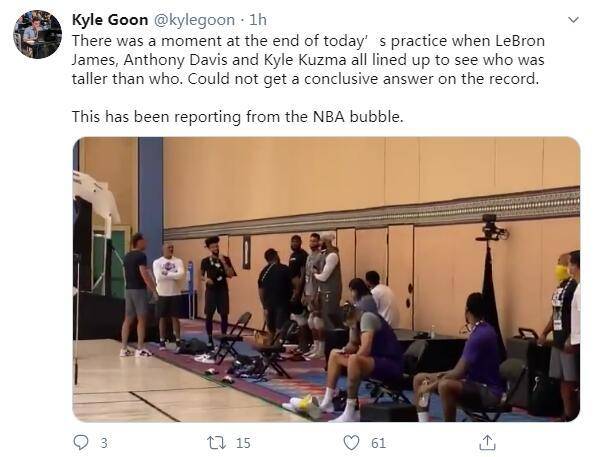Viewport: 594px width, 457px height.
Task: Click the 1h timestamp link
Action: click(x=258, y=20)
